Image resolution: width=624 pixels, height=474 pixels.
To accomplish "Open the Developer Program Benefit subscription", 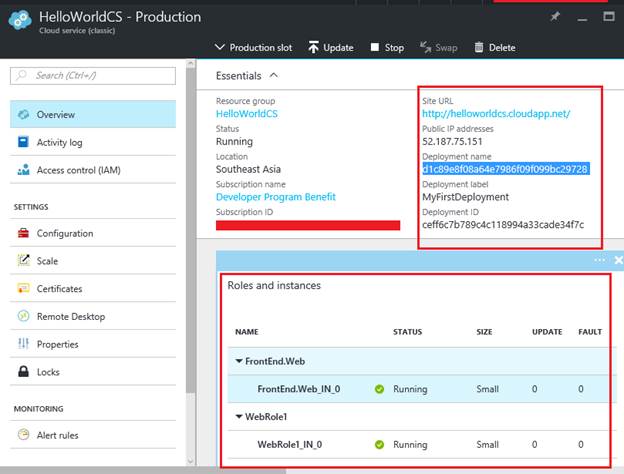I will click(x=276, y=197).
